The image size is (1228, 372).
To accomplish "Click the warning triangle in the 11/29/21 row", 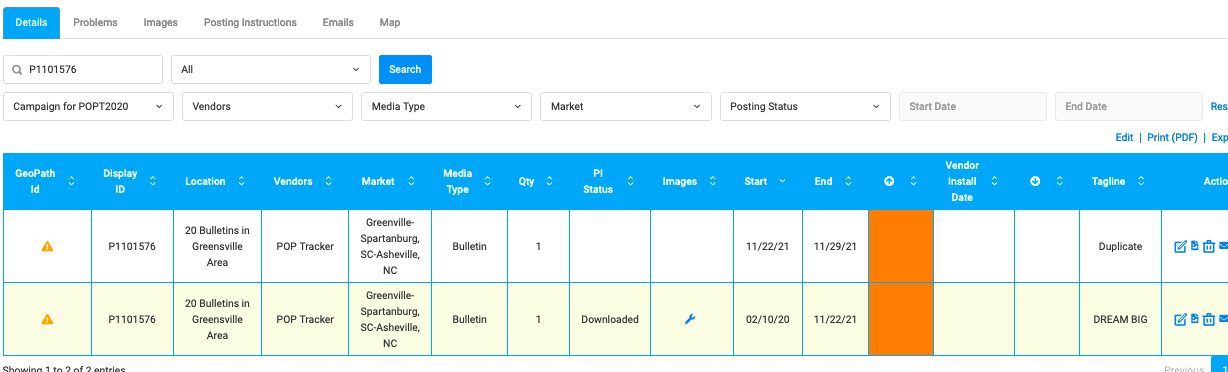I will click(47, 247).
